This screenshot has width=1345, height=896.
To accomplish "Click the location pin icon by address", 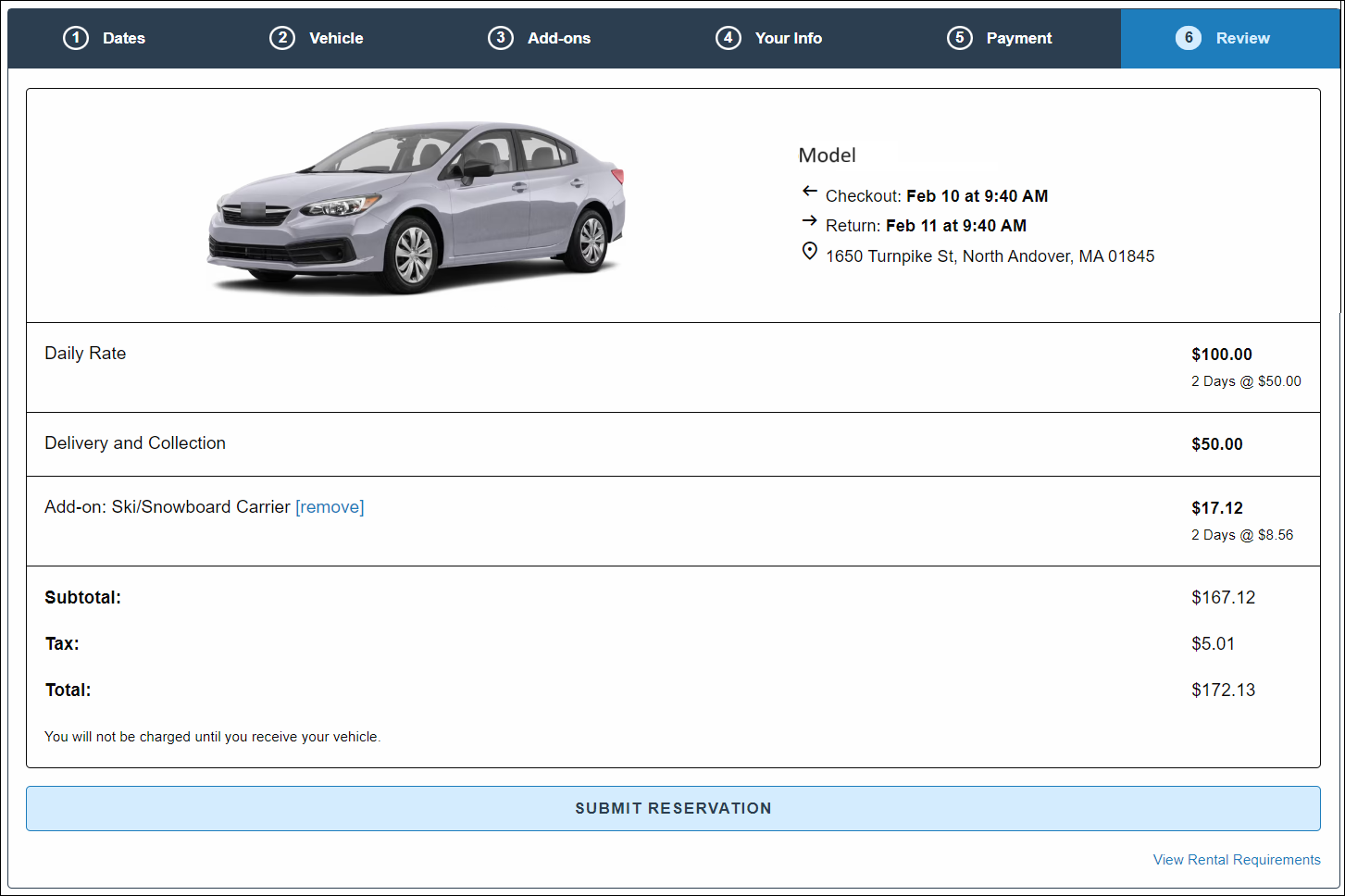I will 809,252.
